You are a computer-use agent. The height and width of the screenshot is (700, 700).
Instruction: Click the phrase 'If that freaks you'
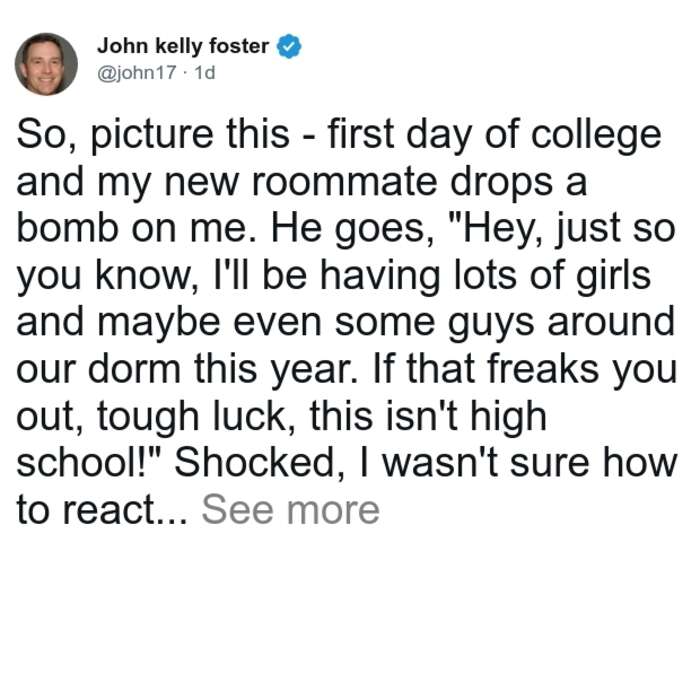525,370
